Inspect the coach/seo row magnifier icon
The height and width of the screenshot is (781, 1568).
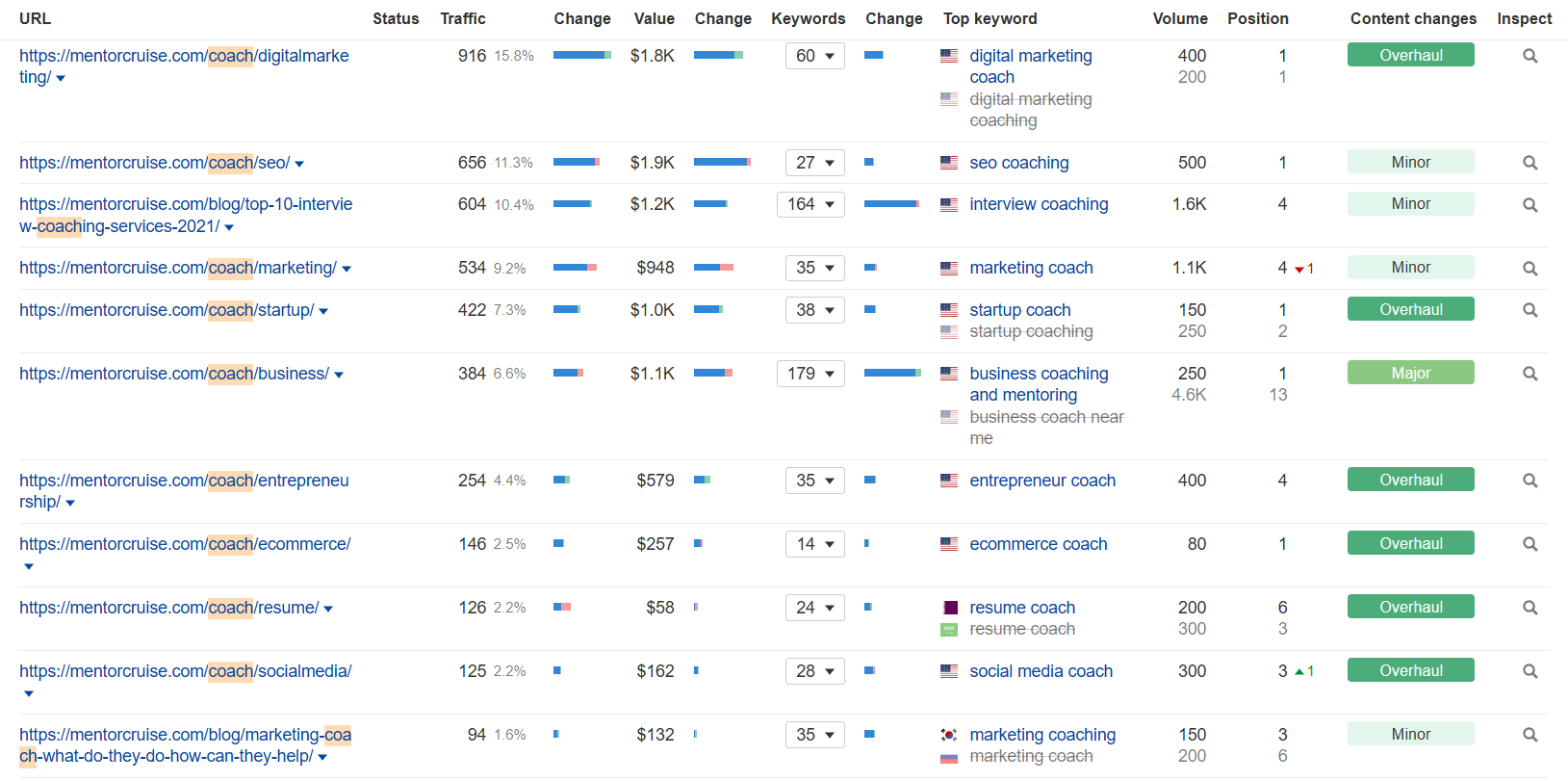pyautogui.click(x=1529, y=163)
